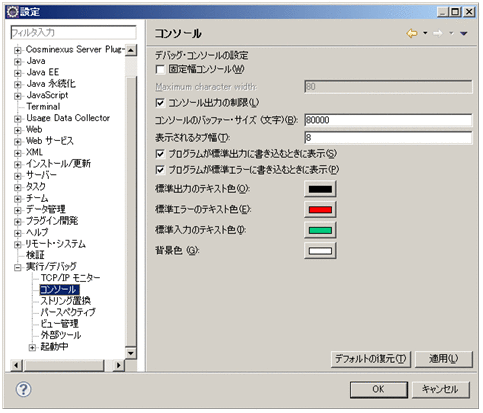Open the background white color swatch
Viewport: 483px width, 413px height.
click(x=320, y=251)
